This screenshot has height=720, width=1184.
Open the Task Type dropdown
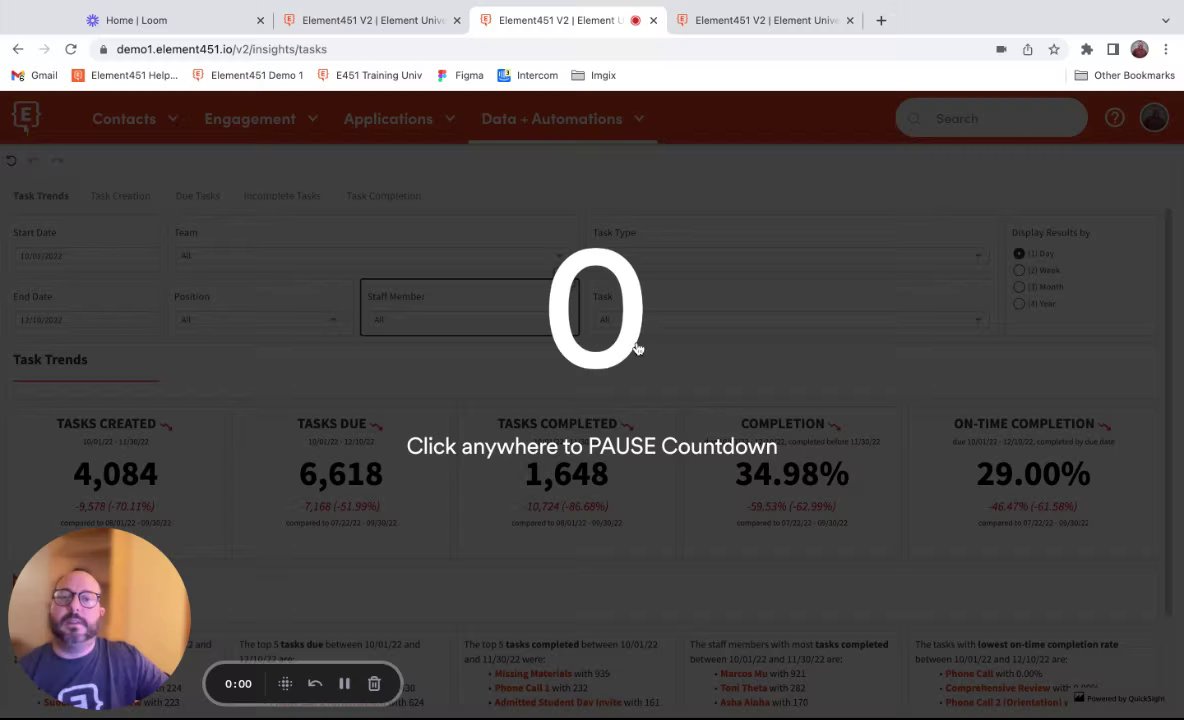(788, 256)
